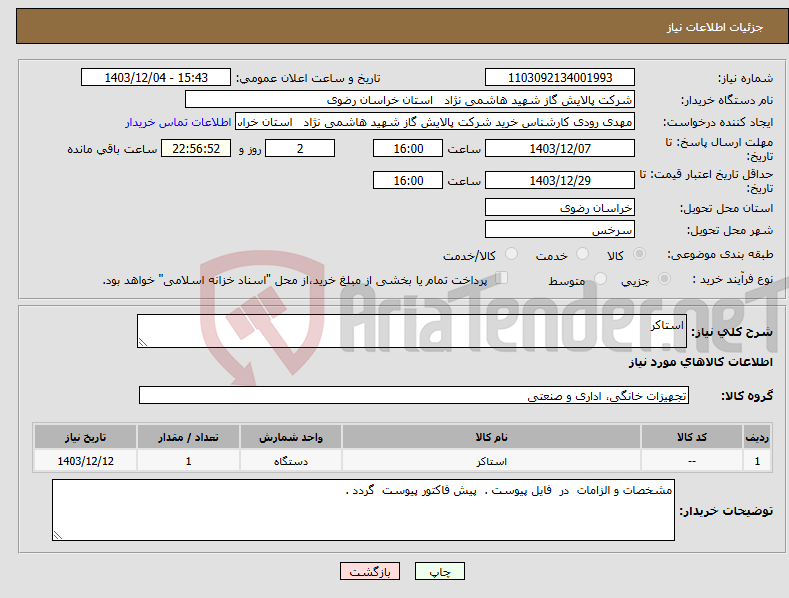Click the price validity time 16:00 field

[408, 180]
